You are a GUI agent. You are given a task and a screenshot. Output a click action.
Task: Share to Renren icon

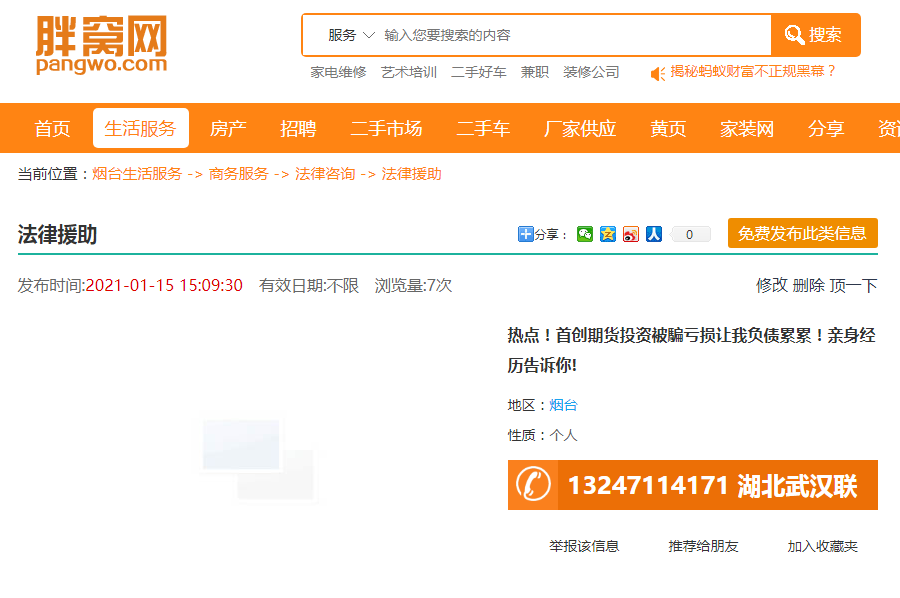pyautogui.click(x=654, y=234)
